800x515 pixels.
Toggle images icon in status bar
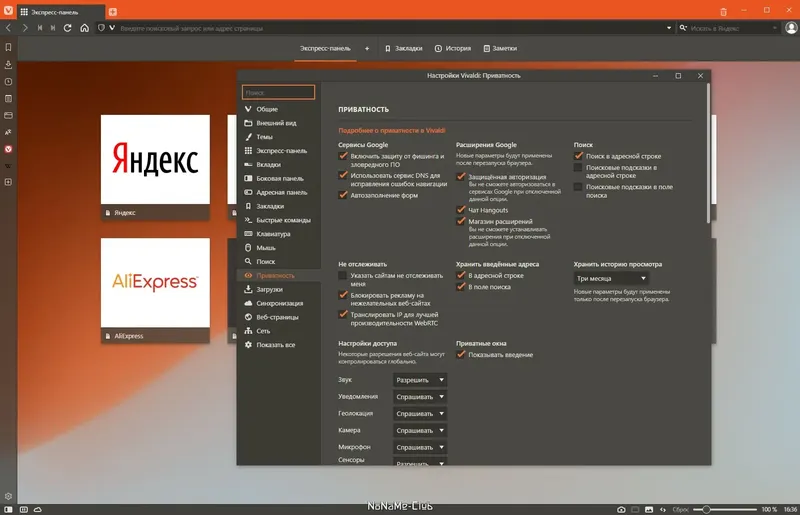pyautogui.click(x=649, y=509)
